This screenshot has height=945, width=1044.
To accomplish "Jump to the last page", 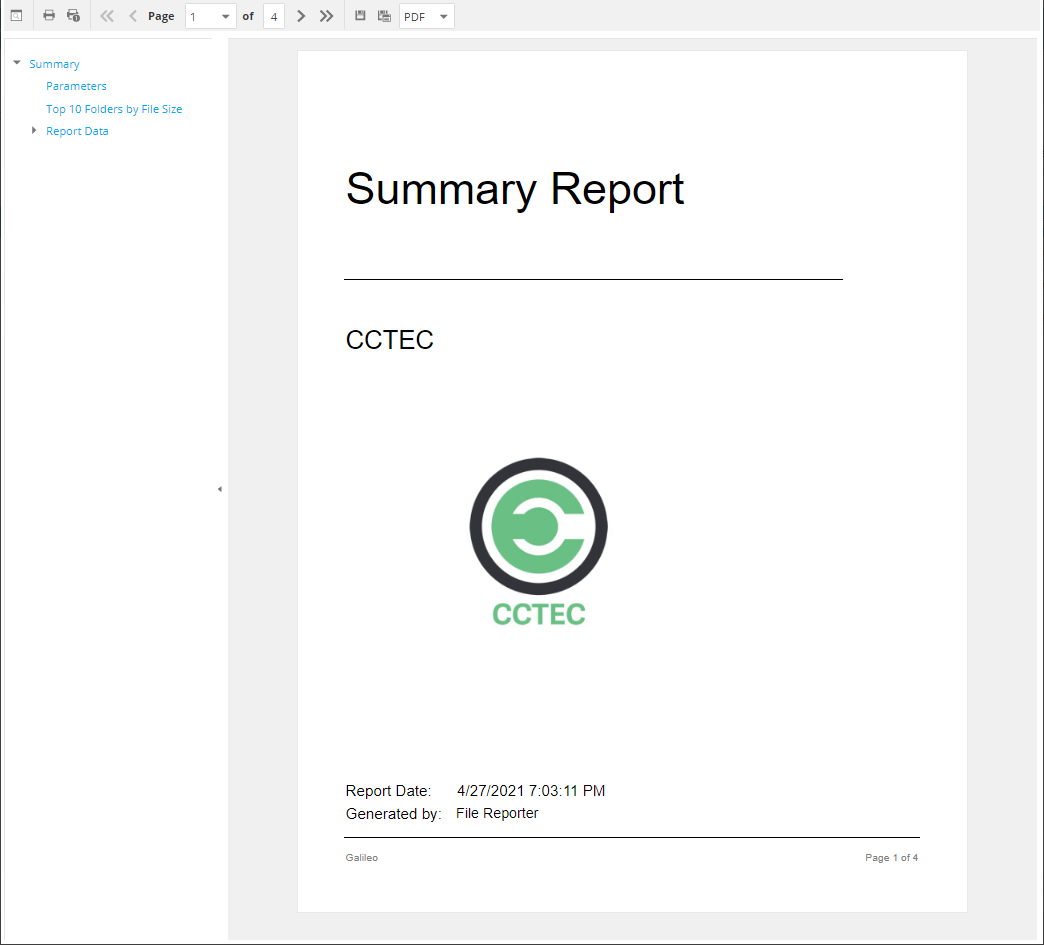I will click(x=326, y=16).
